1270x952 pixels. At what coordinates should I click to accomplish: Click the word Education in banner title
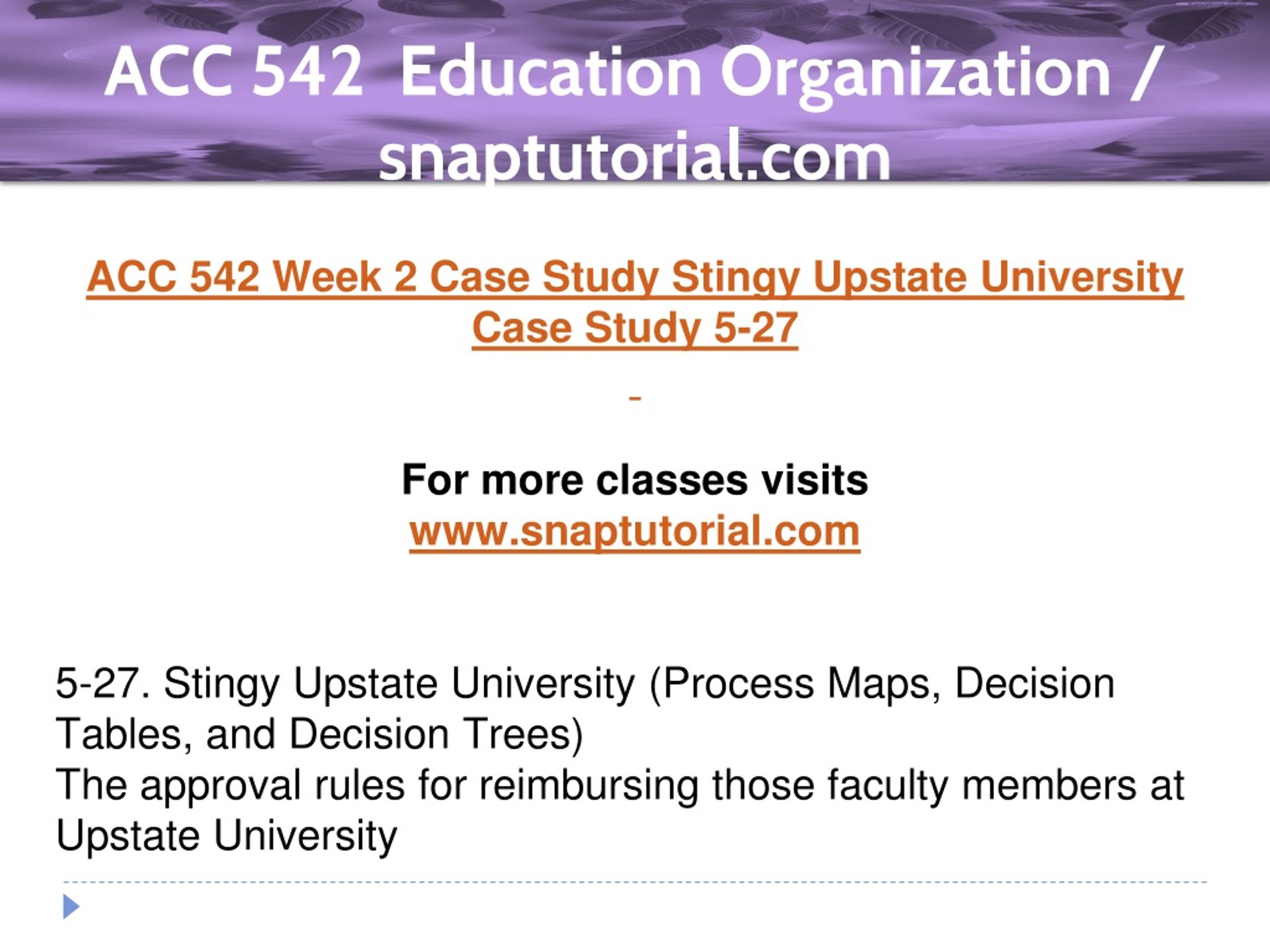click(551, 72)
